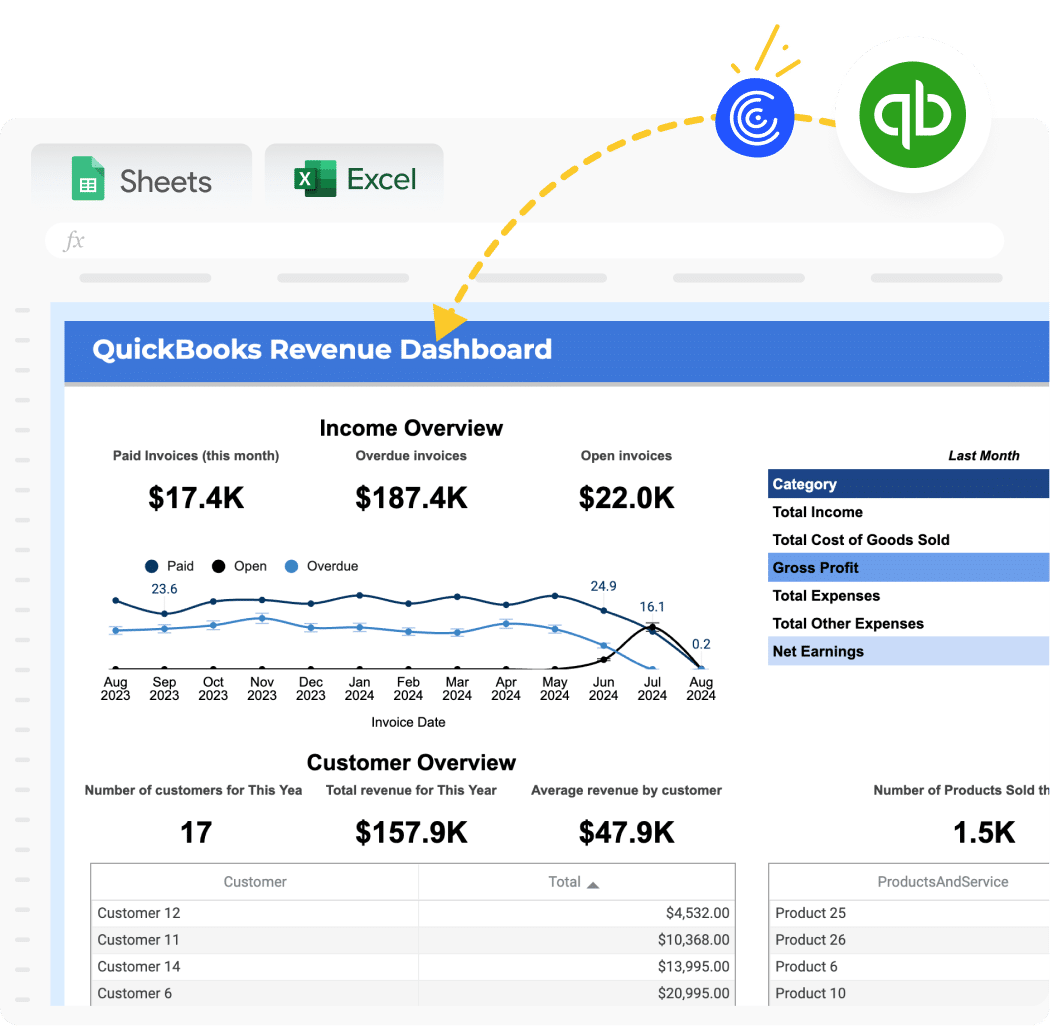The height and width of the screenshot is (1026, 1050).
Task: Select the Gross Profit row
Action: (909, 567)
